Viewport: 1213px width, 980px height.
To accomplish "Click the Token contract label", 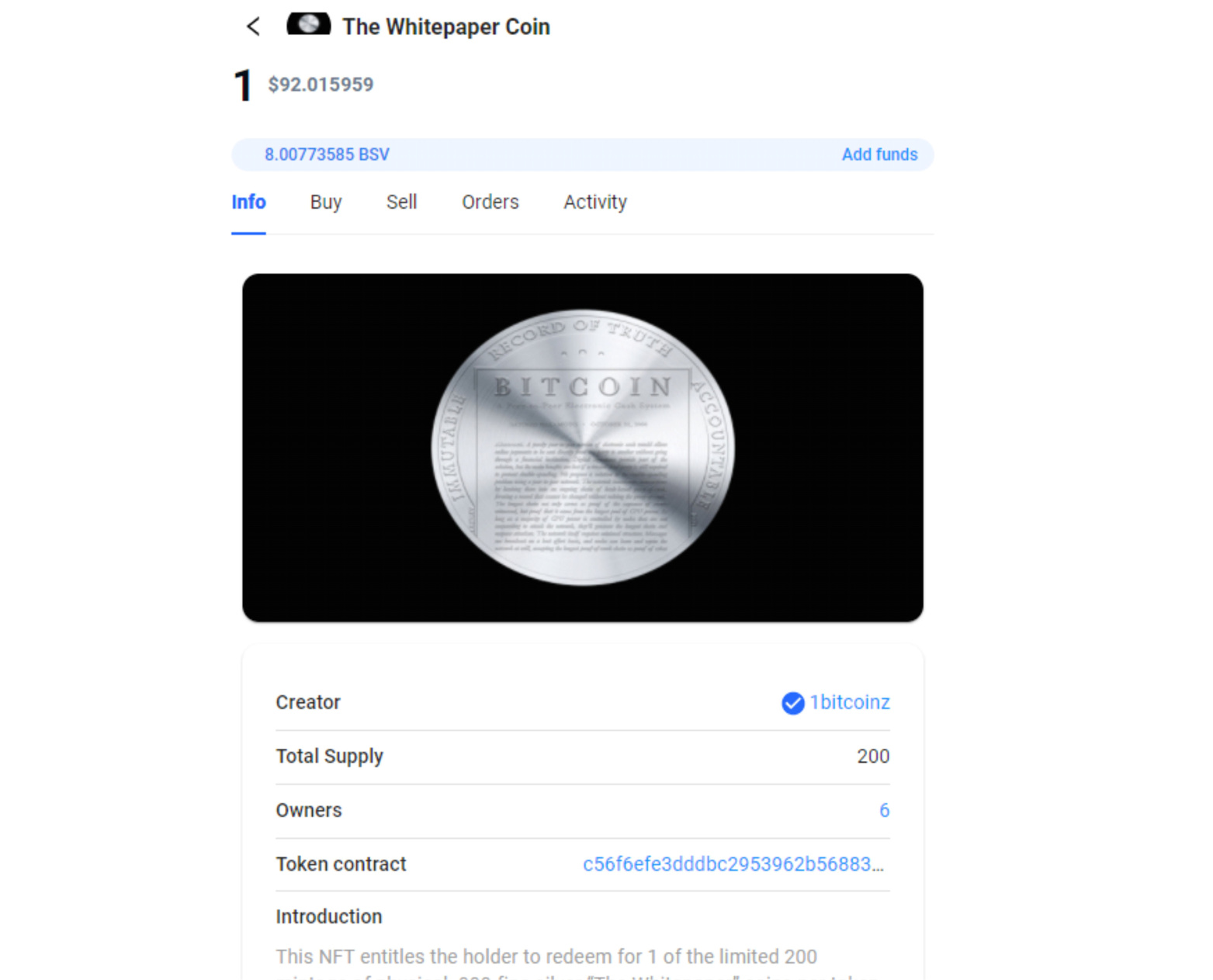I will (341, 864).
